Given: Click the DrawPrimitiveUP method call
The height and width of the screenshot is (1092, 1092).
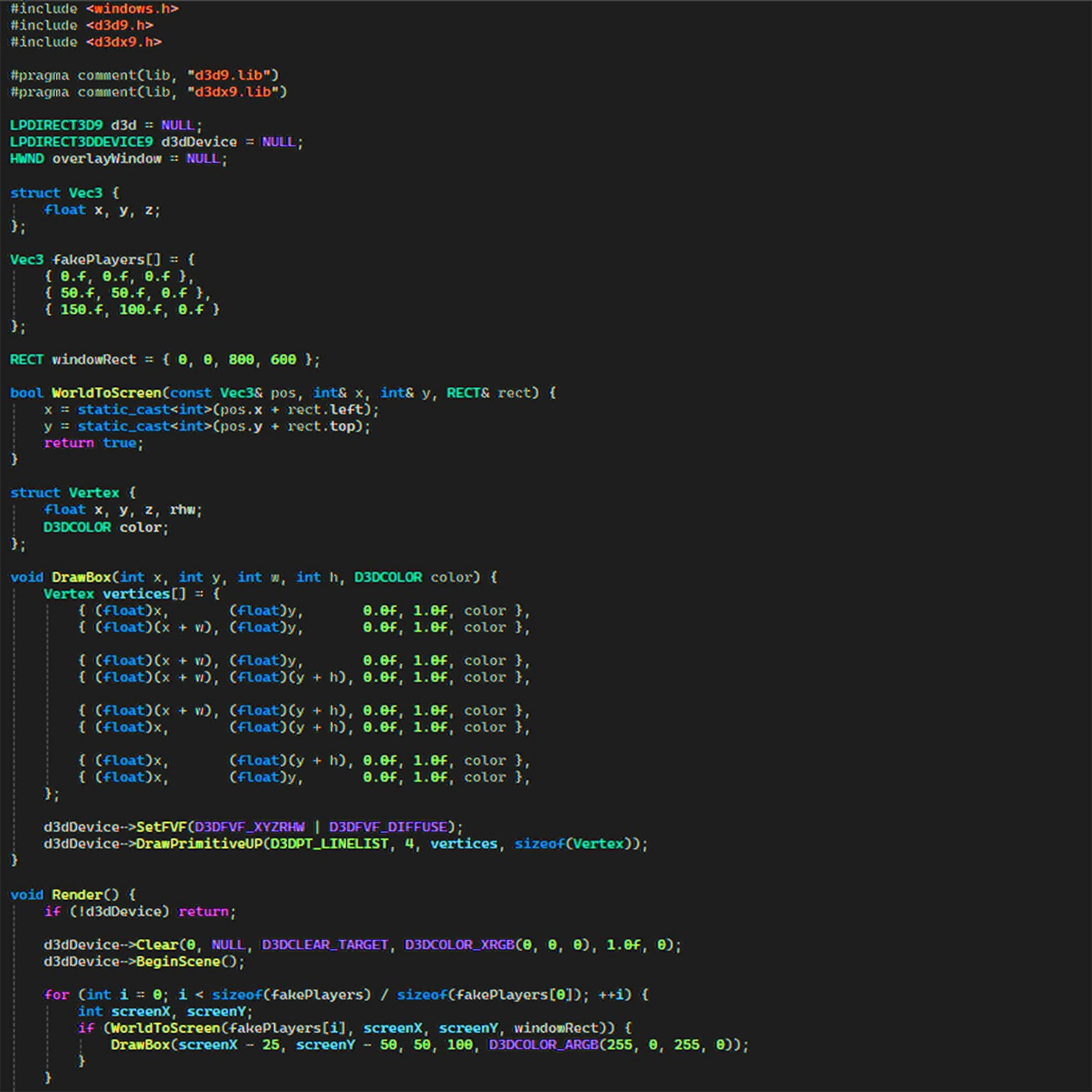Looking at the screenshot, I should 199,844.
